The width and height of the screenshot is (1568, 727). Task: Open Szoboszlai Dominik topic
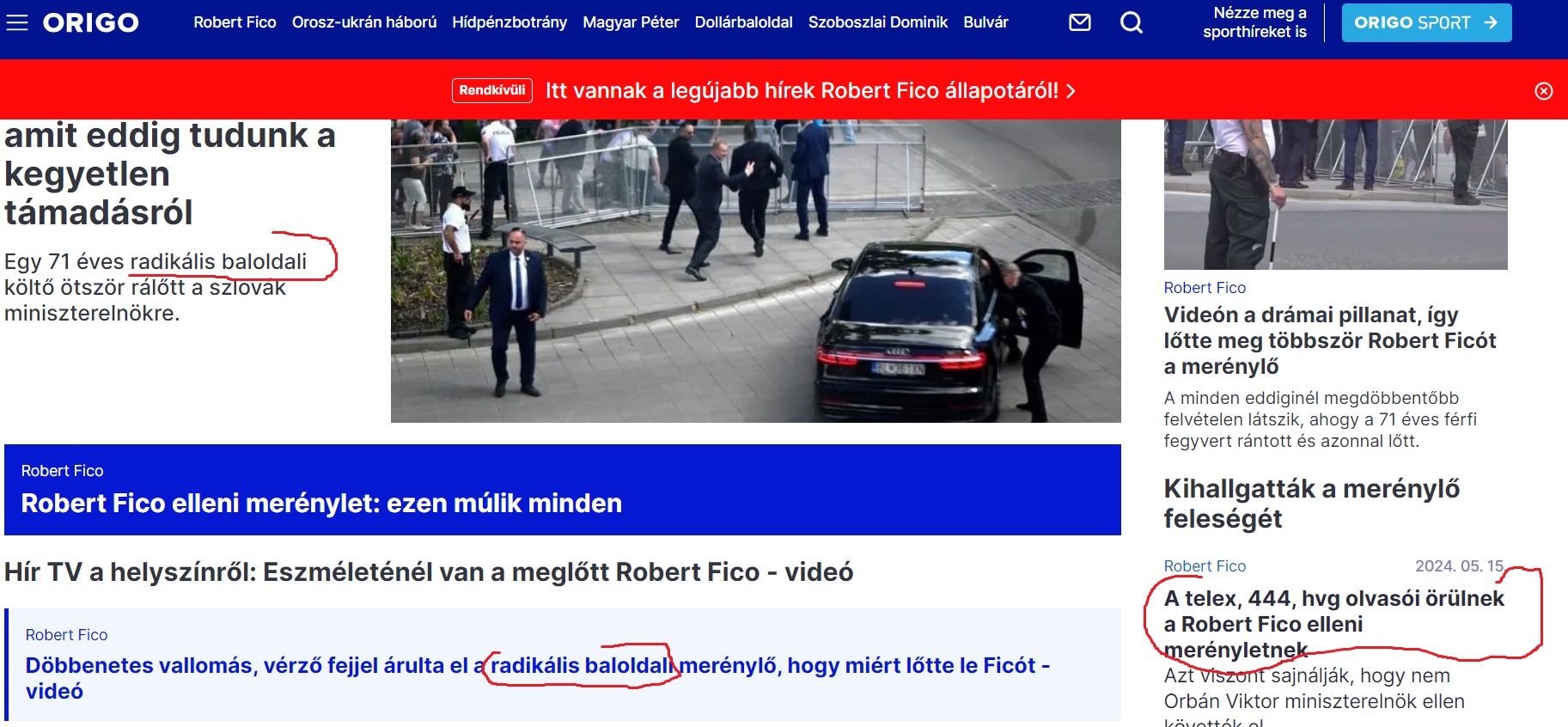tap(878, 22)
